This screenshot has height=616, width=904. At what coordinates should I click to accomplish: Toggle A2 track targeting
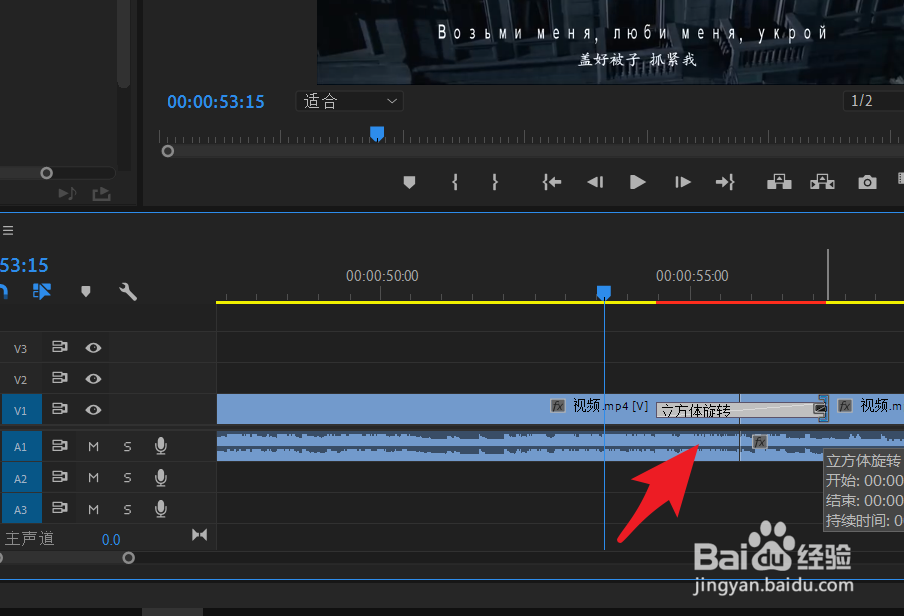(x=21, y=478)
